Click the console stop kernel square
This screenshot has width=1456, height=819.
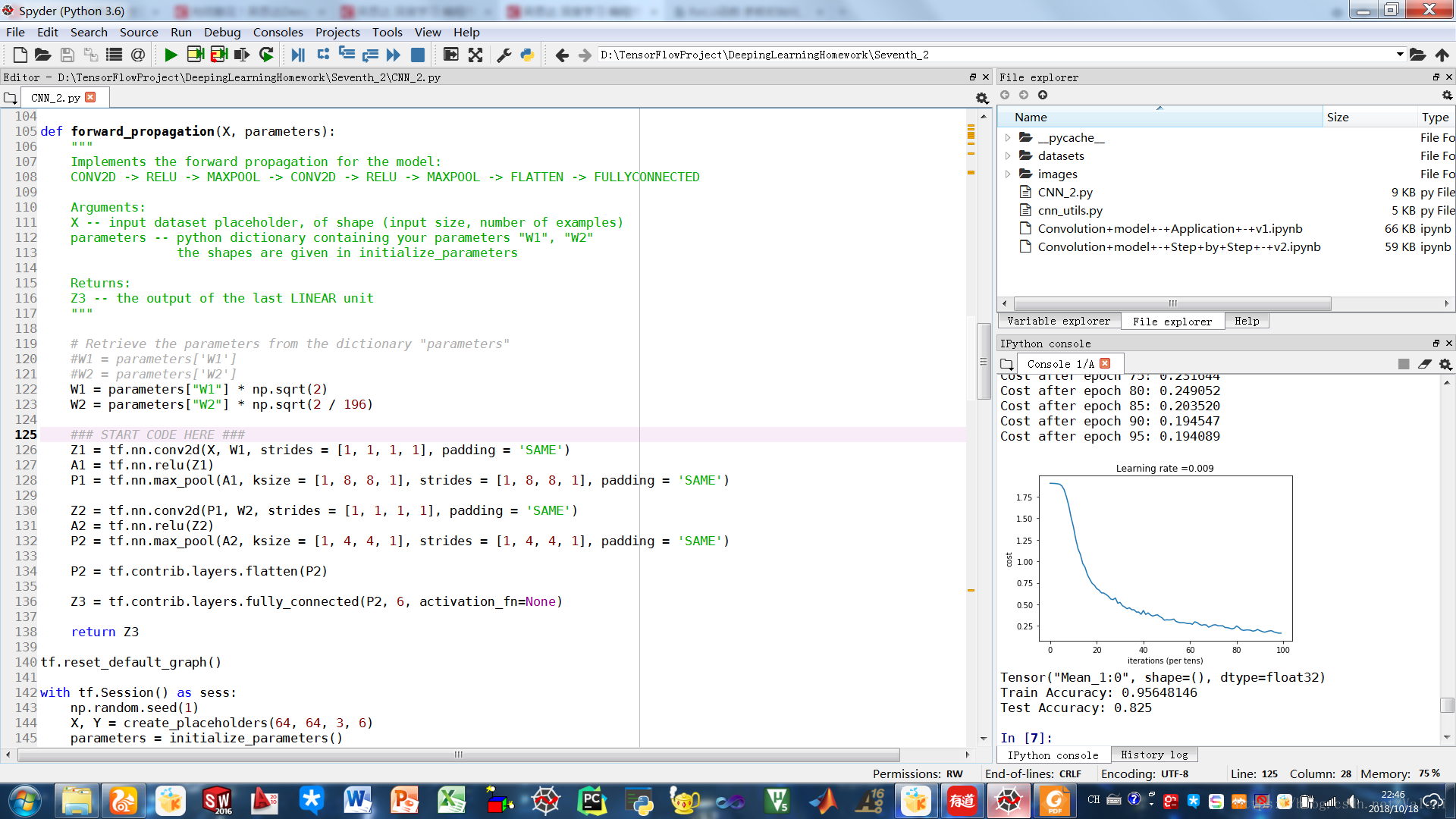click(1404, 364)
